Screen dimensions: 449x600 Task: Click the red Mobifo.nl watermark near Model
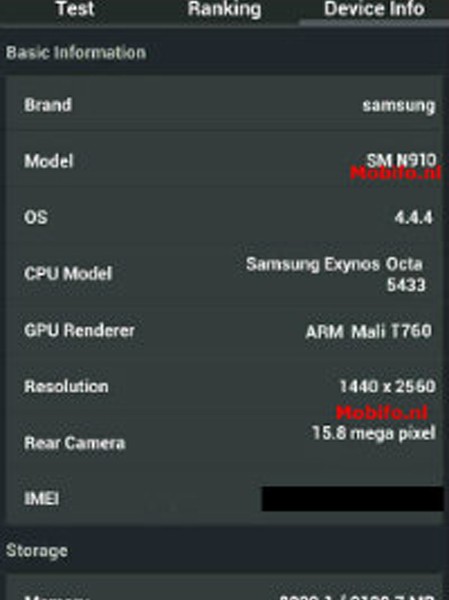[x=396, y=173]
